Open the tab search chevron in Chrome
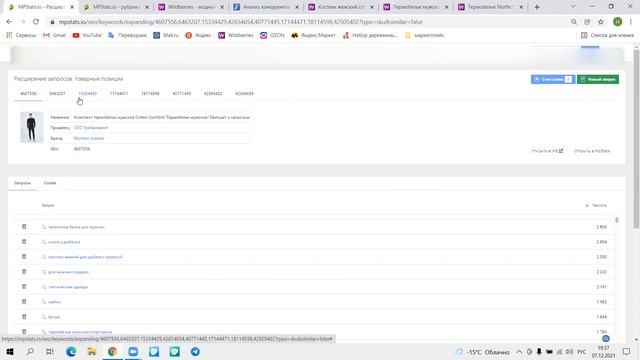The image size is (640, 360). click(x=573, y=7)
